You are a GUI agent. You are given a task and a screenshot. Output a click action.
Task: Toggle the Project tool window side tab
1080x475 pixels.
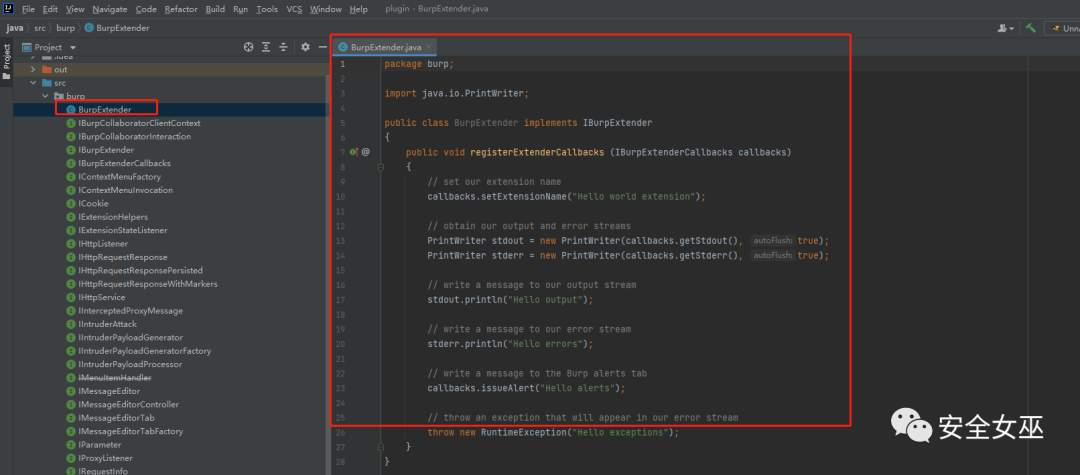(6, 58)
